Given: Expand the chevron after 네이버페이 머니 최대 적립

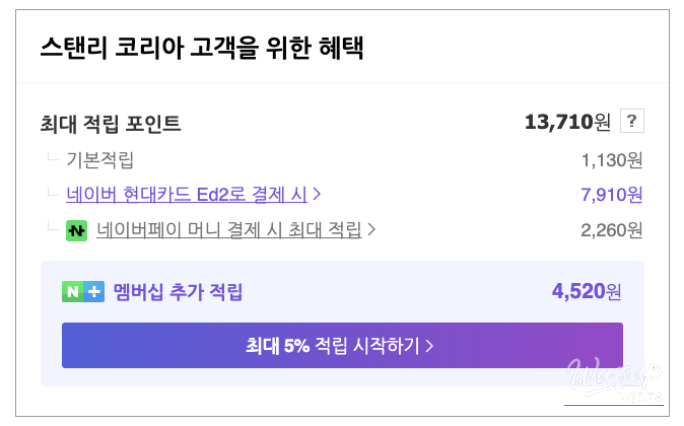Looking at the screenshot, I should [371, 230].
